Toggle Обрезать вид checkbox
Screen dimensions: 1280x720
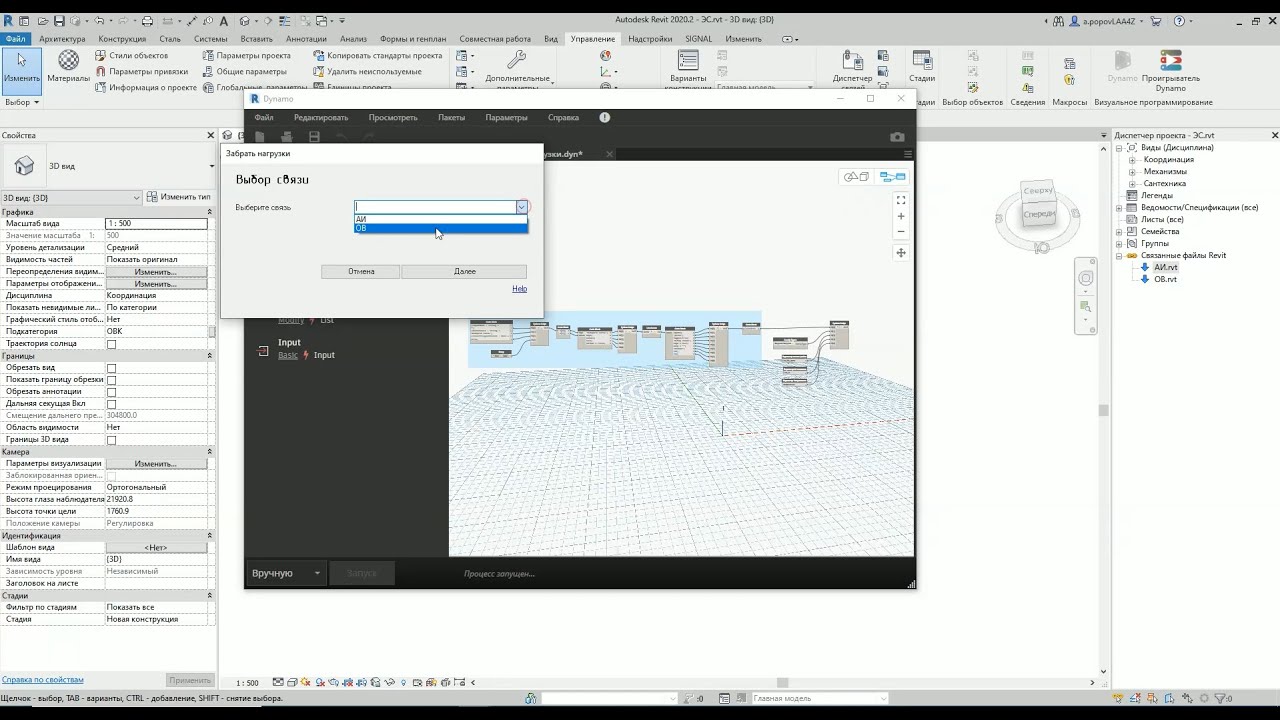click(x=111, y=368)
